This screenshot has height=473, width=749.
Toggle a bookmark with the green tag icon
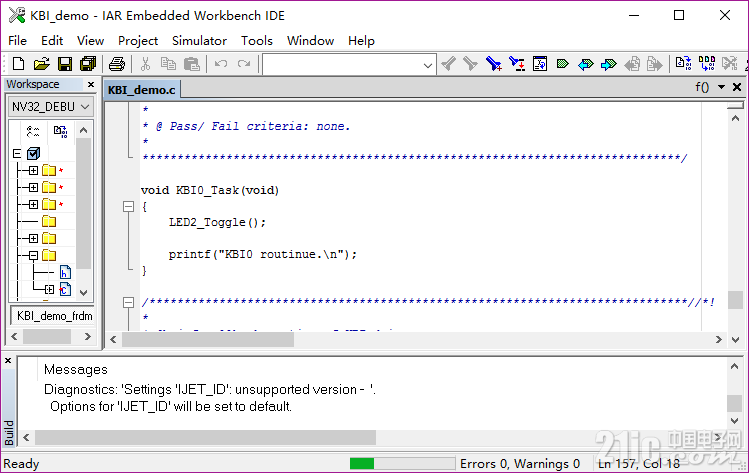563,64
